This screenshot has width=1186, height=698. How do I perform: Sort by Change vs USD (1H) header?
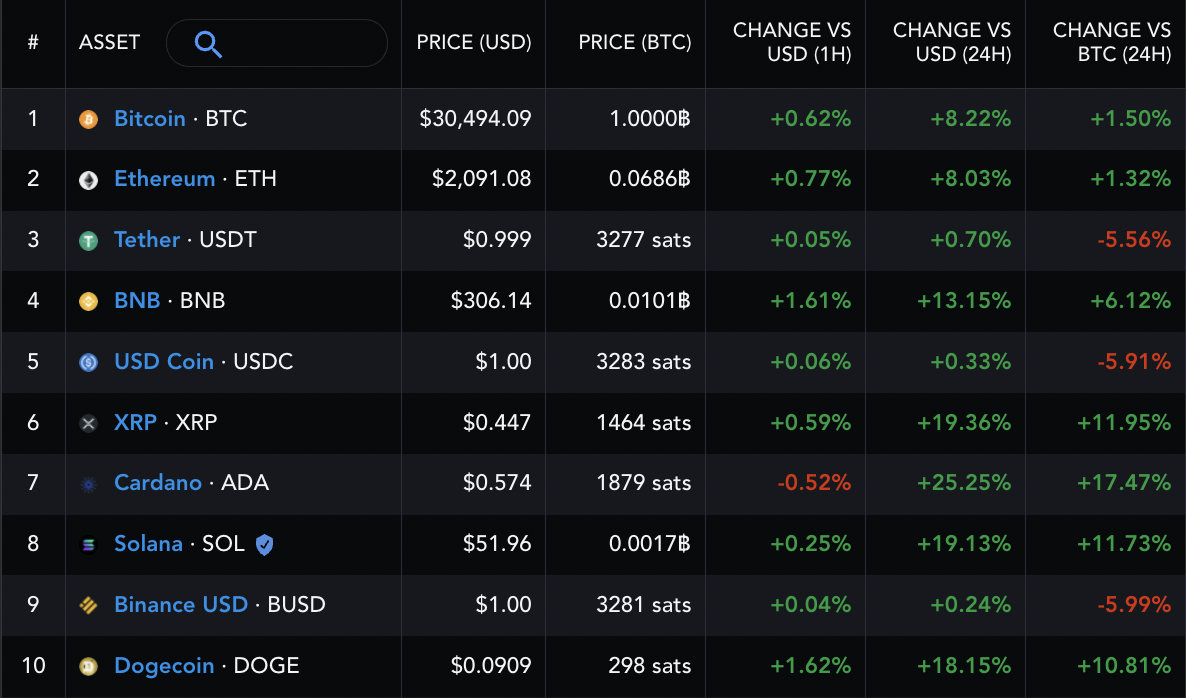792,43
